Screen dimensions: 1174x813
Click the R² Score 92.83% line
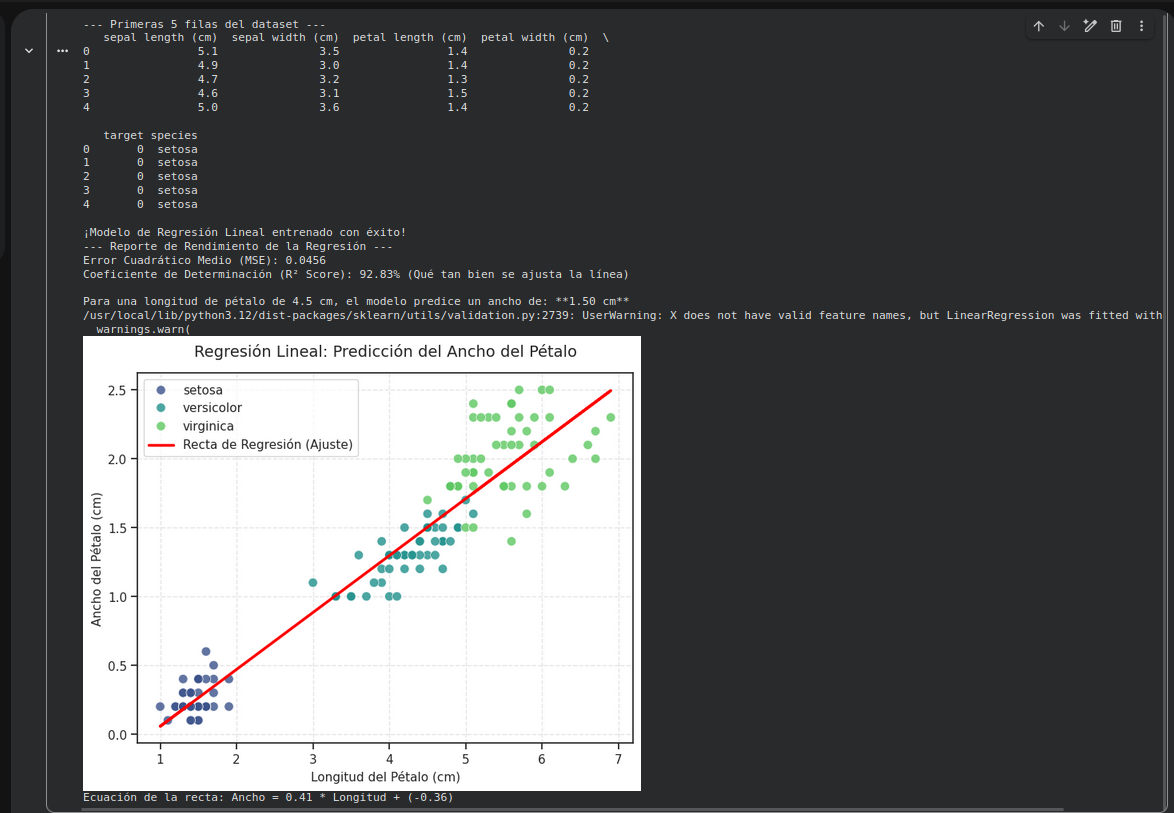click(x=356, y=274)
